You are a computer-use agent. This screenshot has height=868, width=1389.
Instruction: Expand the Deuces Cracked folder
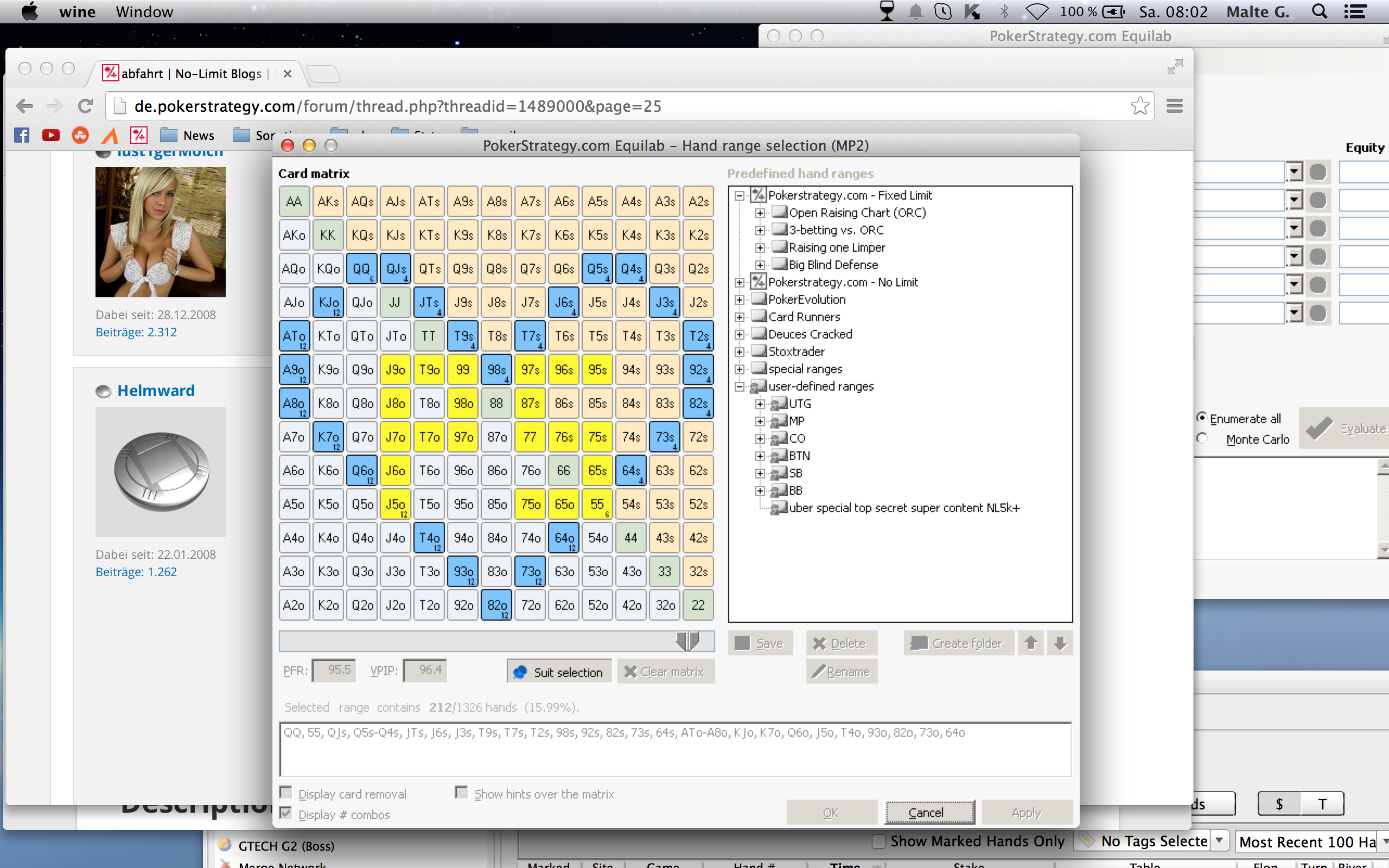point(740,335)
